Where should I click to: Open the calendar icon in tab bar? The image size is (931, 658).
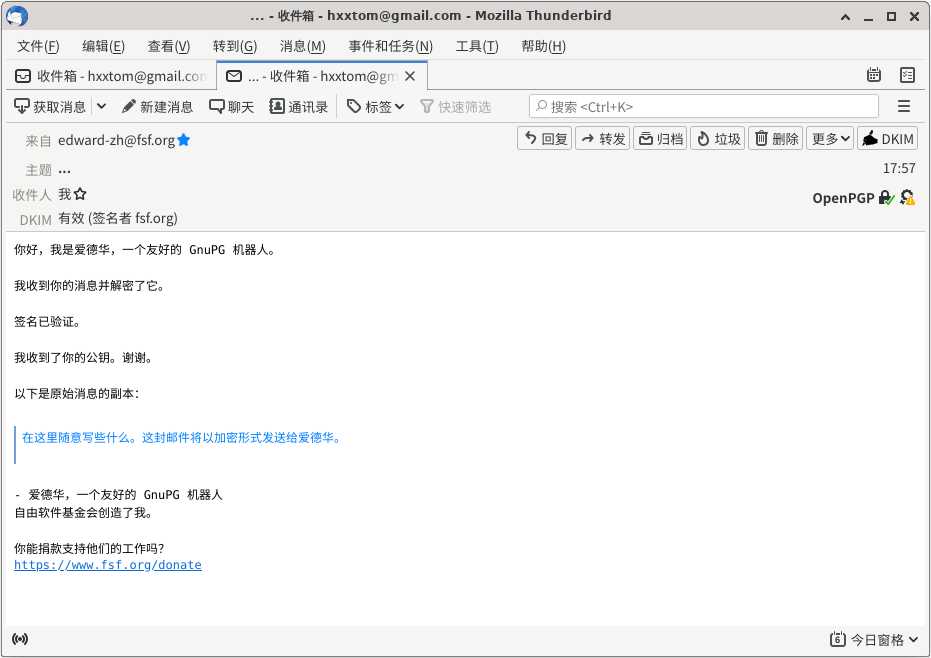tap(873, 75)
